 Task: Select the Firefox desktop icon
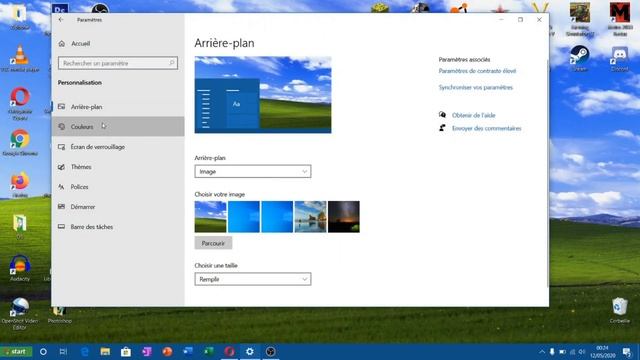coord(20,185)
